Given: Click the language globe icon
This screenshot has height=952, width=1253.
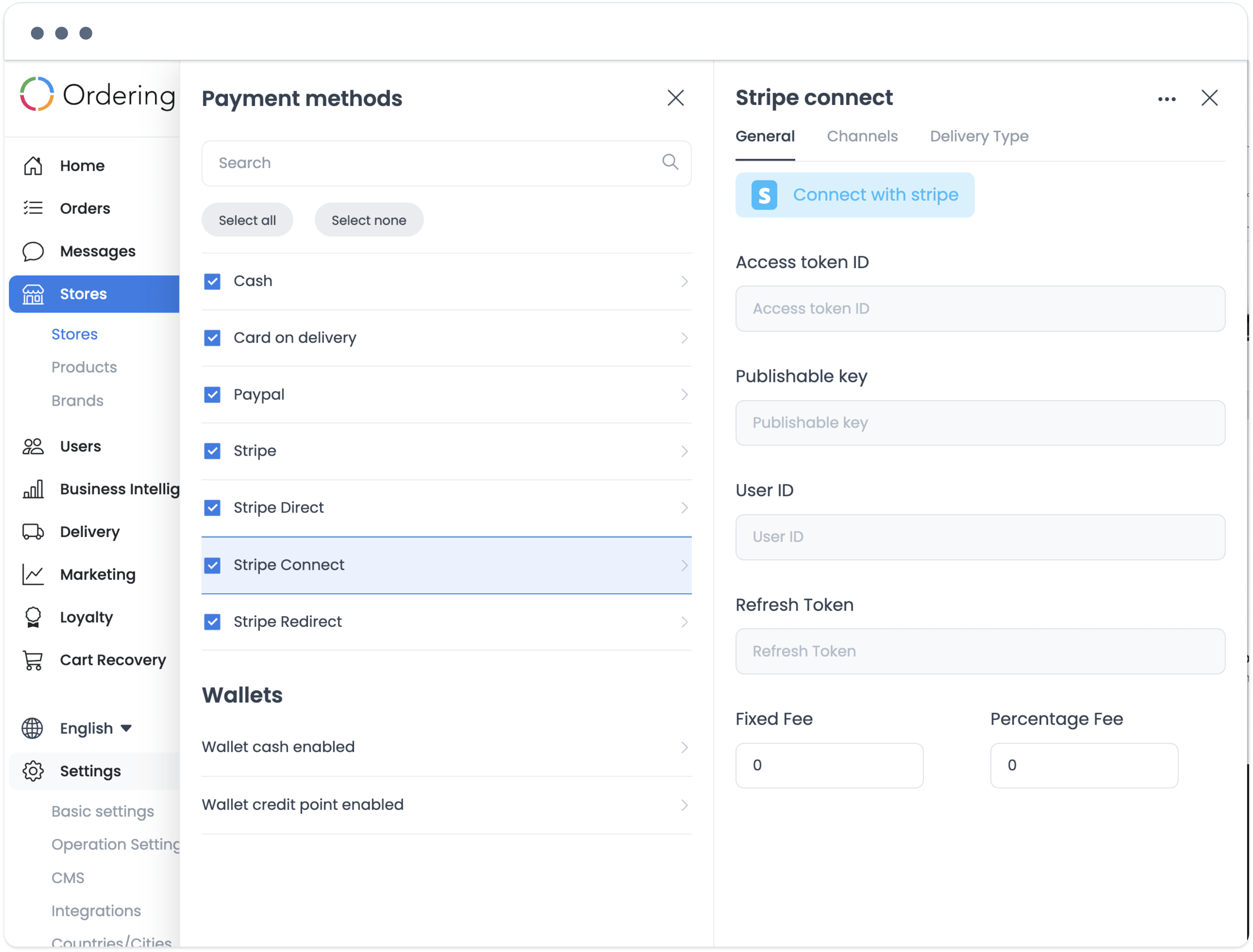Looking at the screenshot, I should (x=32, y=728).
